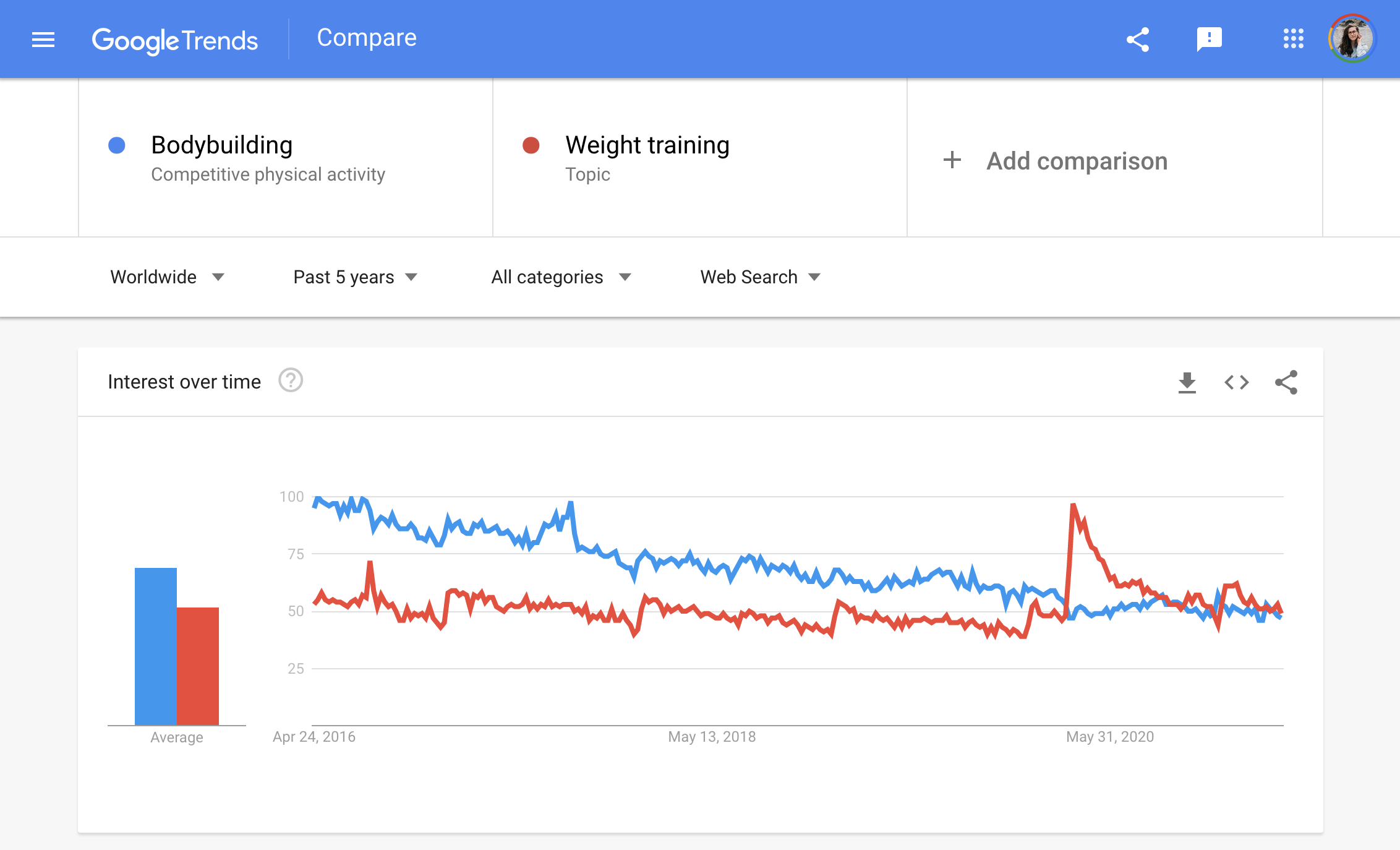Open the help icon beside Interest over time
The image size is (1400, 850).
pos(290,380)
